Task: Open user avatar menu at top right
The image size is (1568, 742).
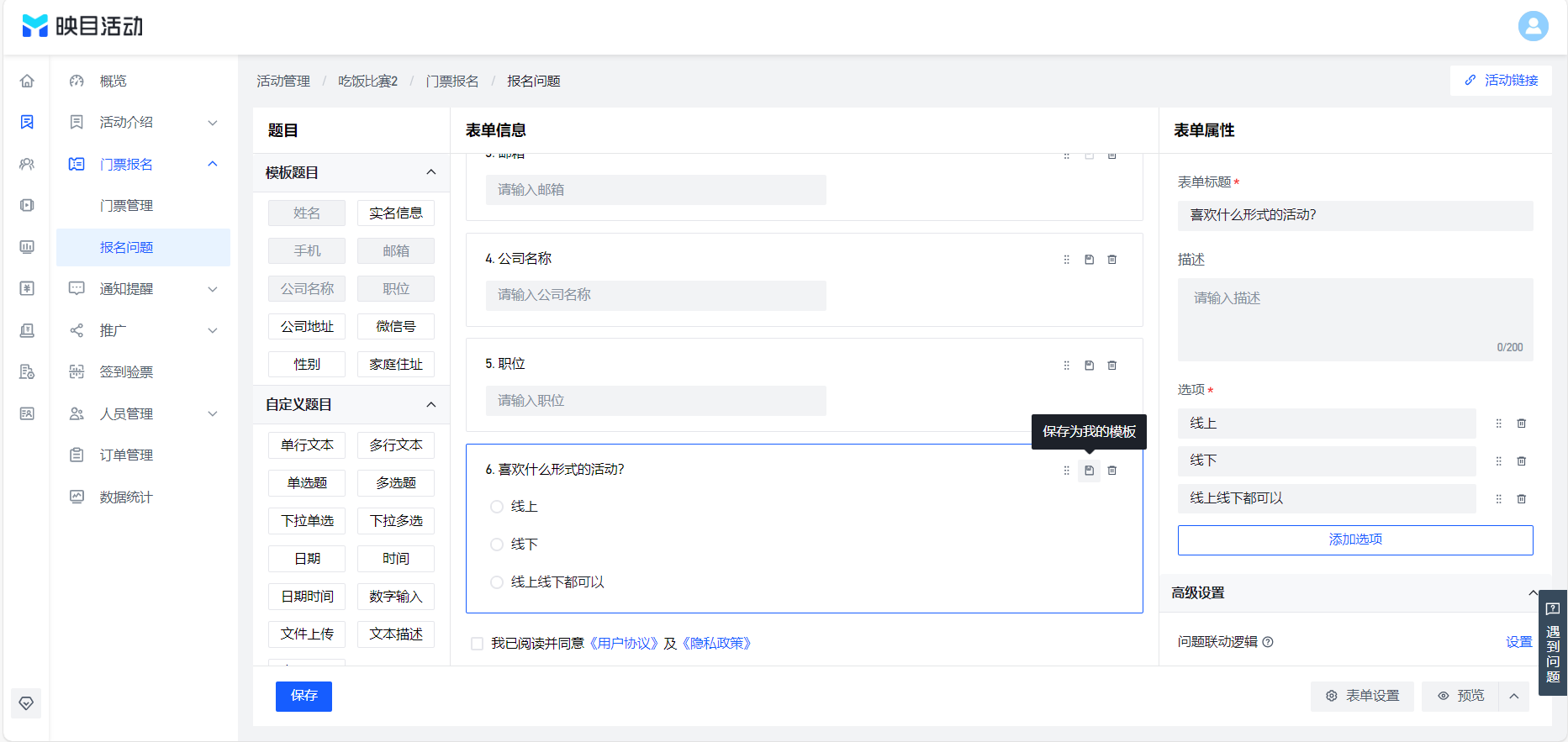Action: click(x=1533, y=26)
